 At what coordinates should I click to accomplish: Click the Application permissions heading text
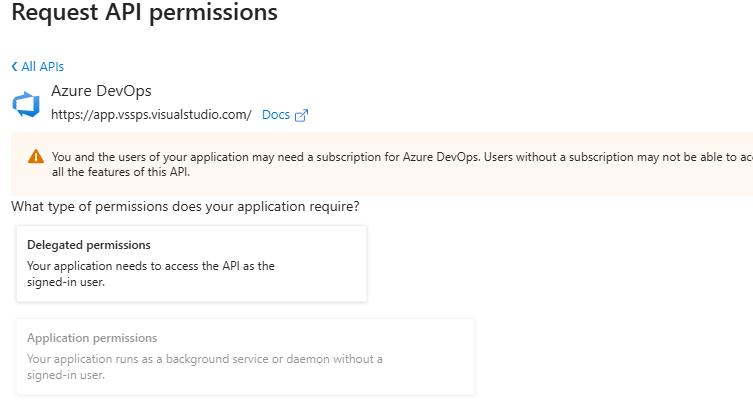92,338
